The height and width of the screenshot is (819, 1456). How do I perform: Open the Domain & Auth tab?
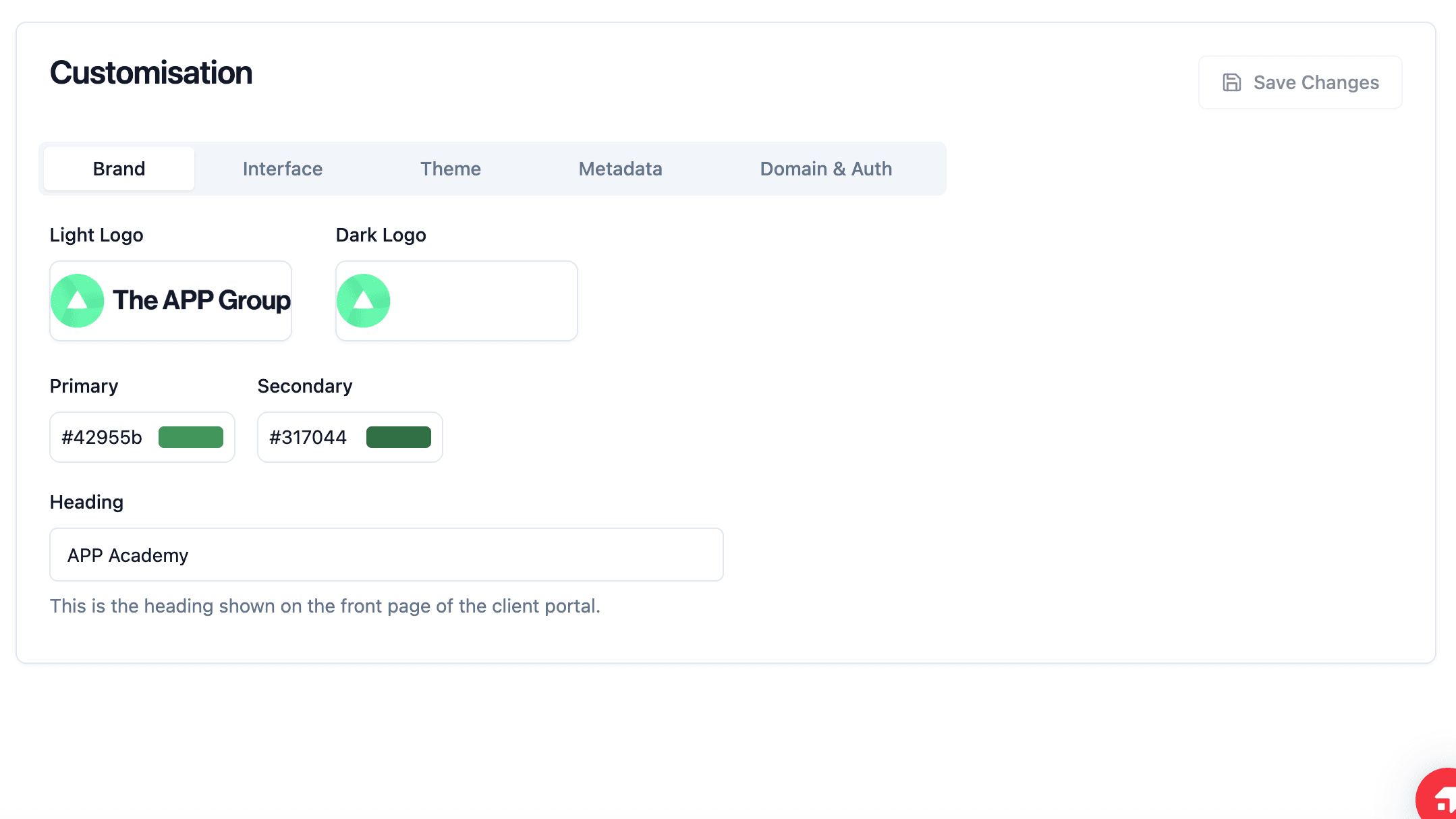pos(825,169)
